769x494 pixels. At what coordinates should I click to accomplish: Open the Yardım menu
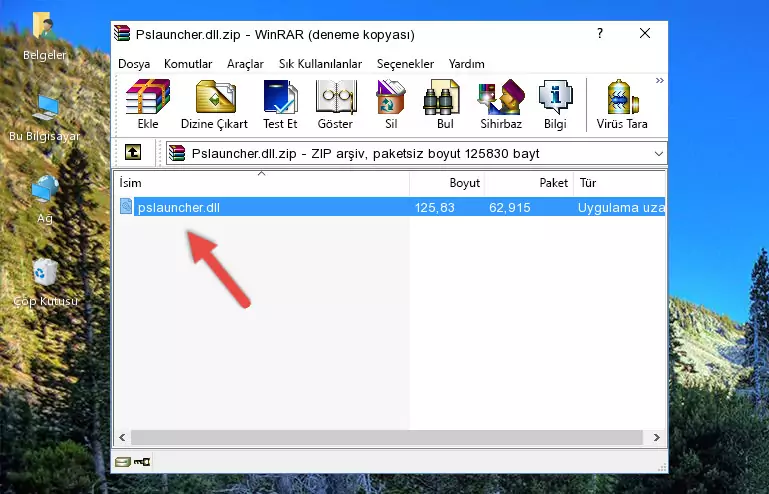click(466, 64)
